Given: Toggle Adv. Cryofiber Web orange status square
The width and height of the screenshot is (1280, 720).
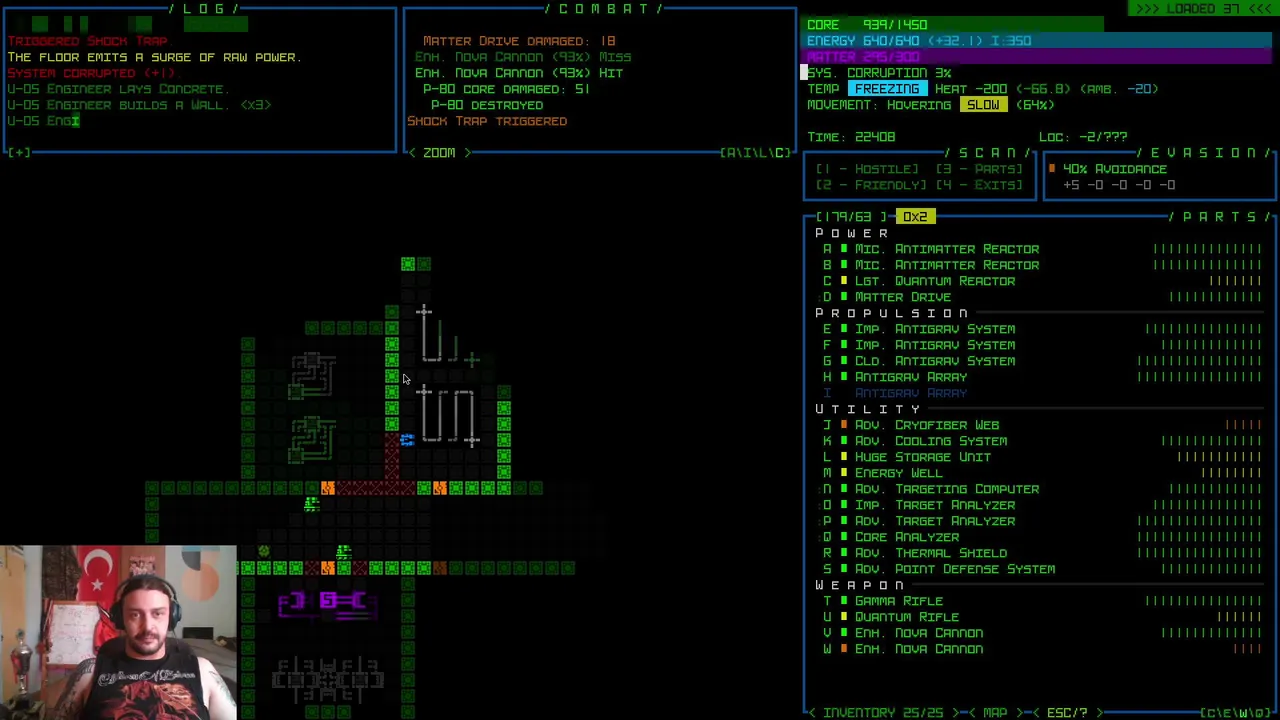Looking at the screenshot, I should pyautogui.click(x=844, y=425).
